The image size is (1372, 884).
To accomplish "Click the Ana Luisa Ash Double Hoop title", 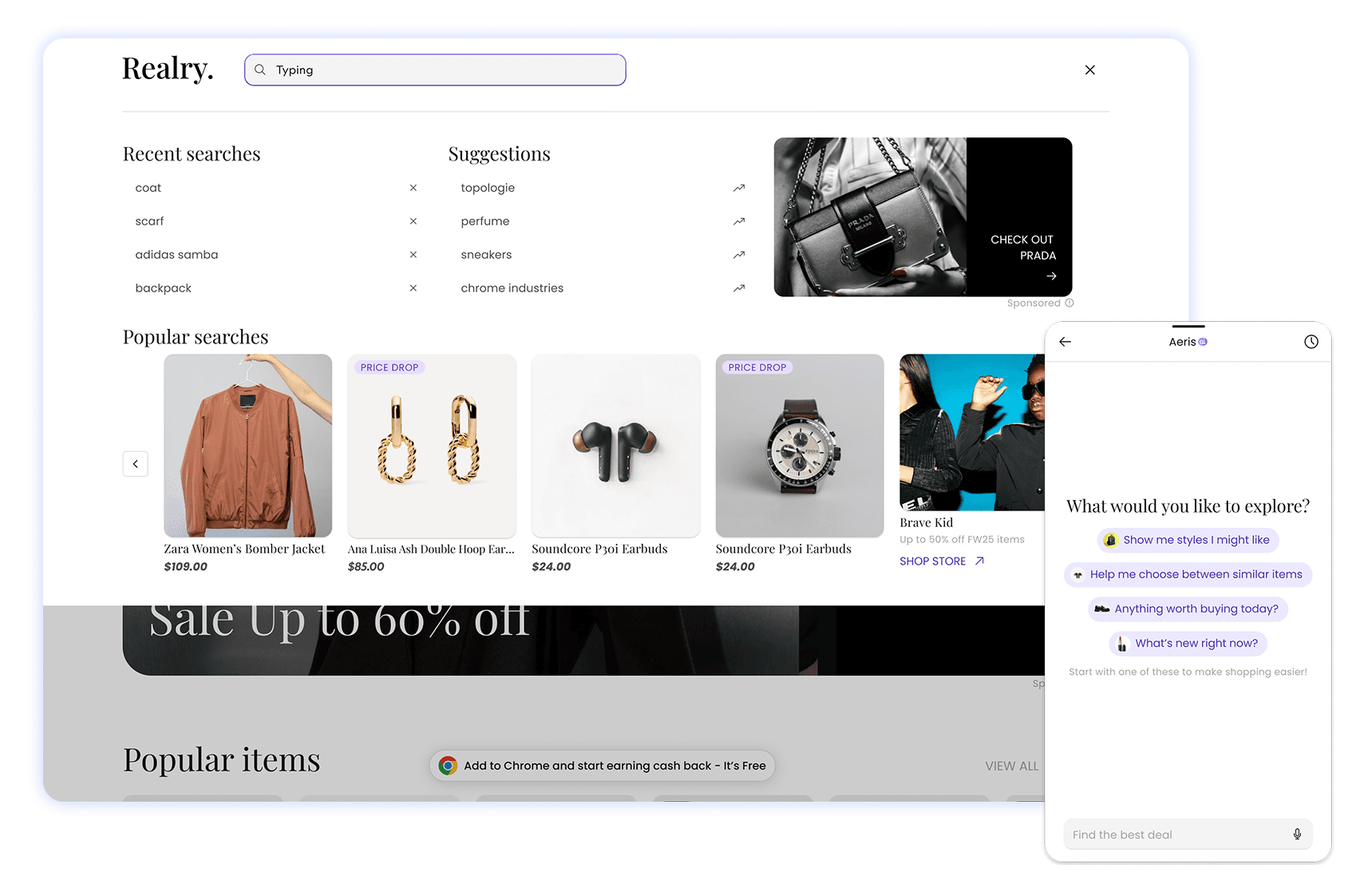I will [x=431, y=549].
